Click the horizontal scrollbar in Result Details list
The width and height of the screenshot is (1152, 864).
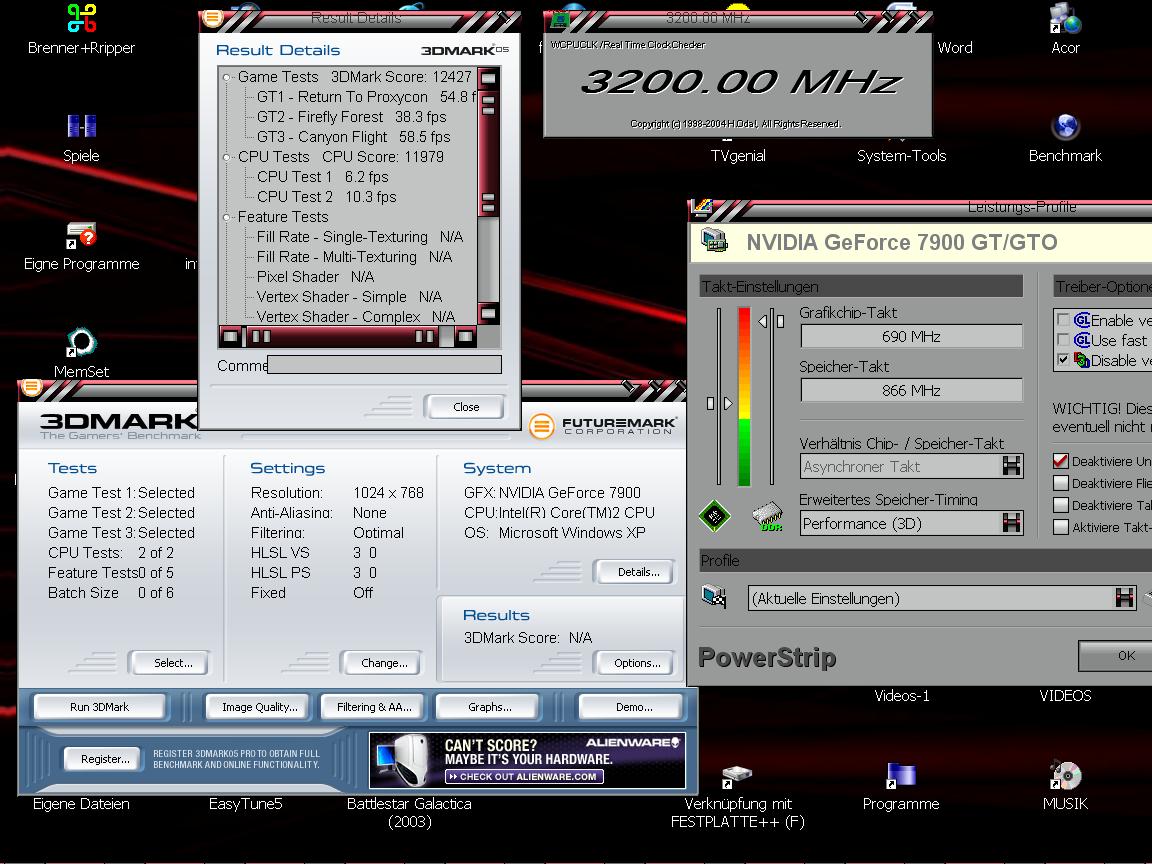348,336
